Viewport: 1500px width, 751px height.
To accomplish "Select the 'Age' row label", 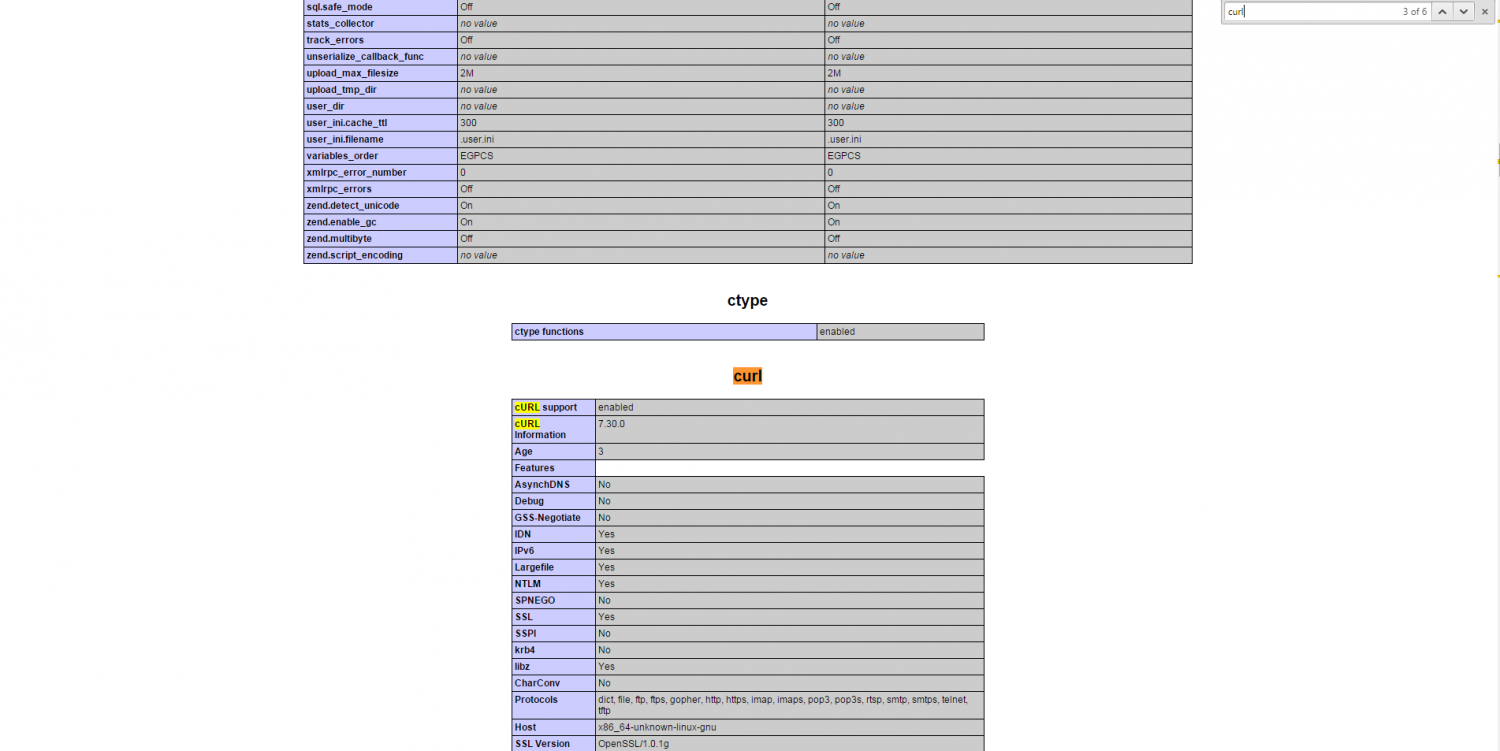I will [x=523, y=452].
